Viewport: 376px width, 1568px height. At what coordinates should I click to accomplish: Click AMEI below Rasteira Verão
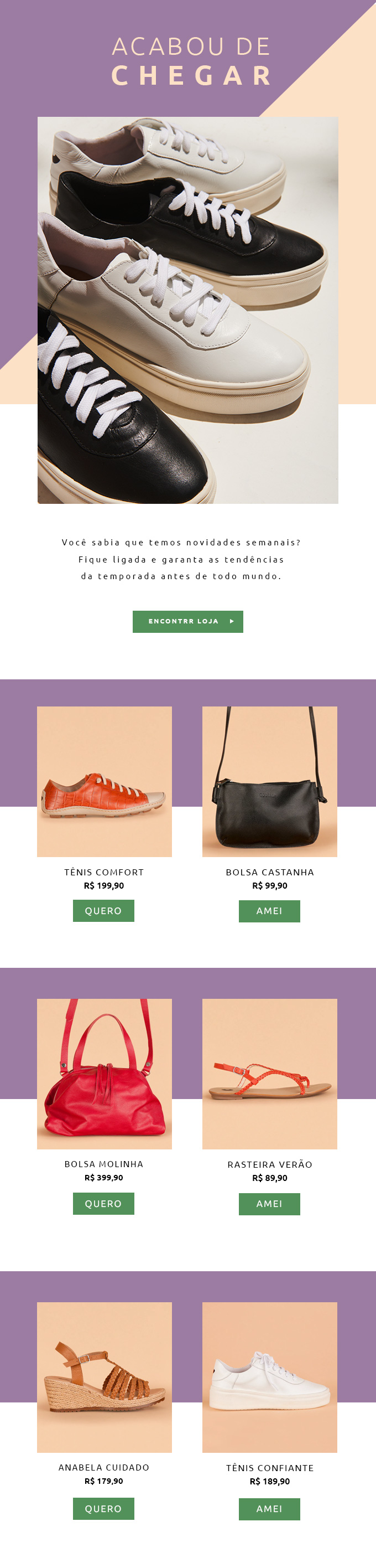pyautogui.click(x=269, y=1204)
